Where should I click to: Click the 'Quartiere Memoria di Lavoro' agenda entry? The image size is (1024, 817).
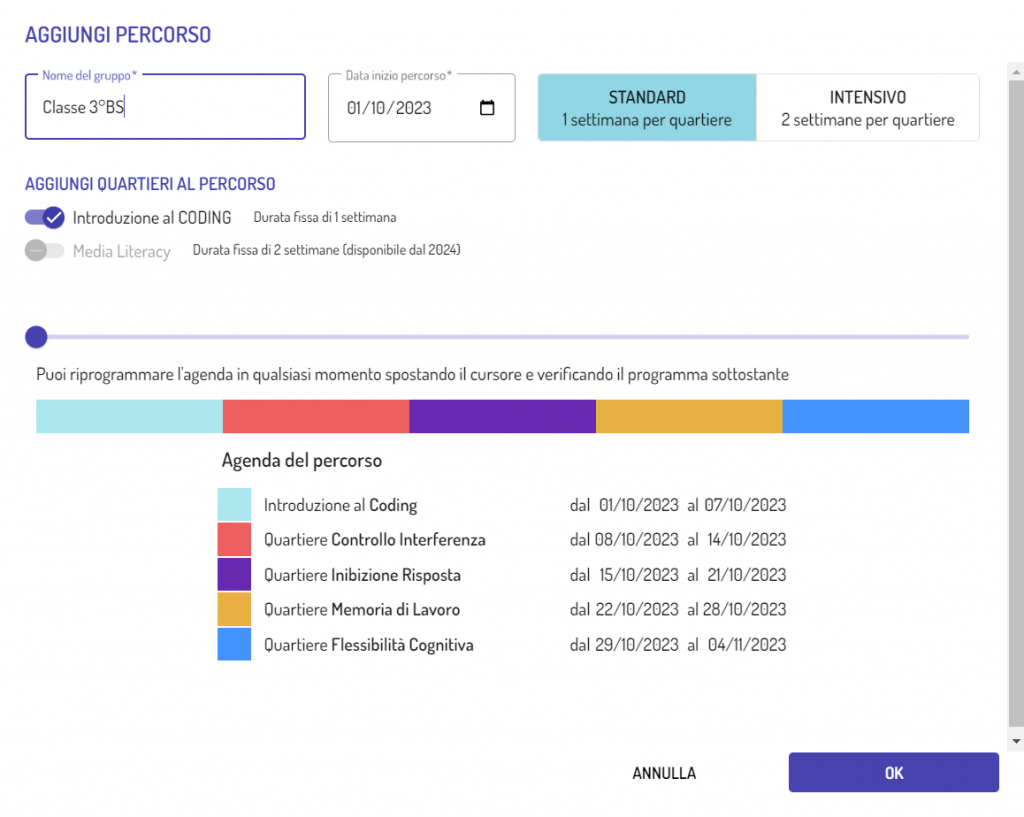[x=362, y=610]
